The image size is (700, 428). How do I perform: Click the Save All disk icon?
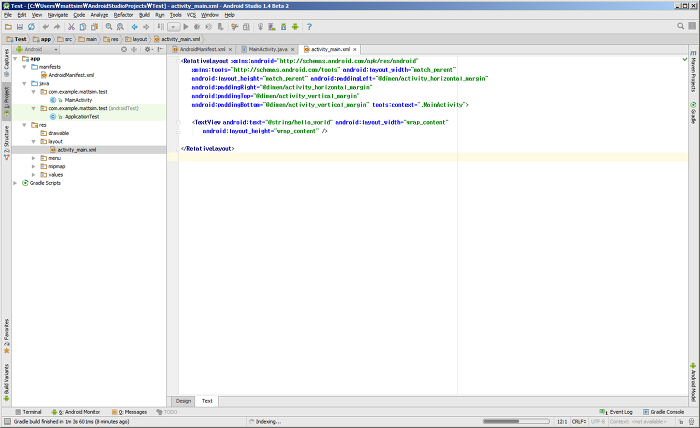[20, 27]
